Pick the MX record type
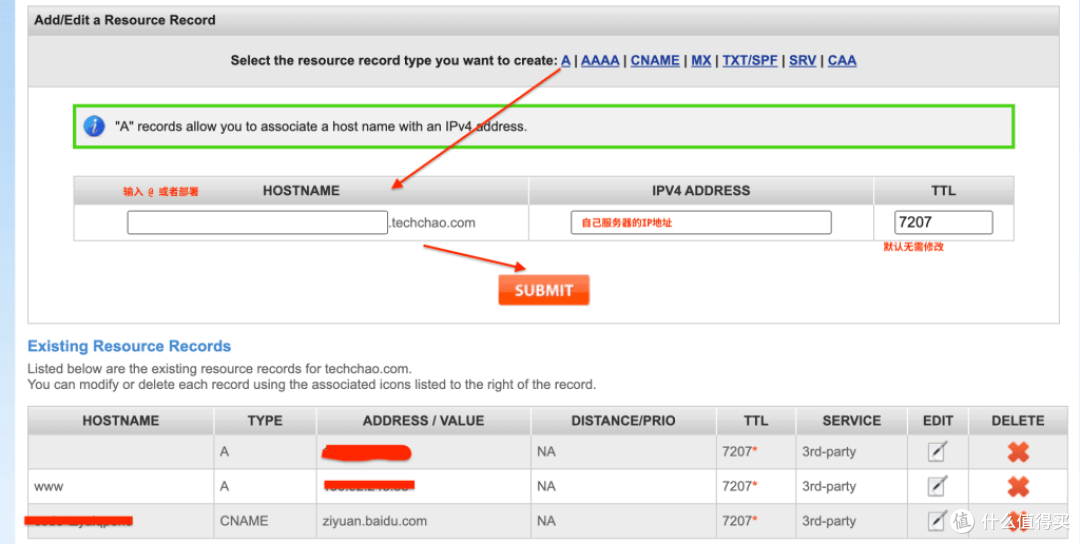Image resolution: width=1080 pixels, height=544 pixels. click(x=701, y=60)
